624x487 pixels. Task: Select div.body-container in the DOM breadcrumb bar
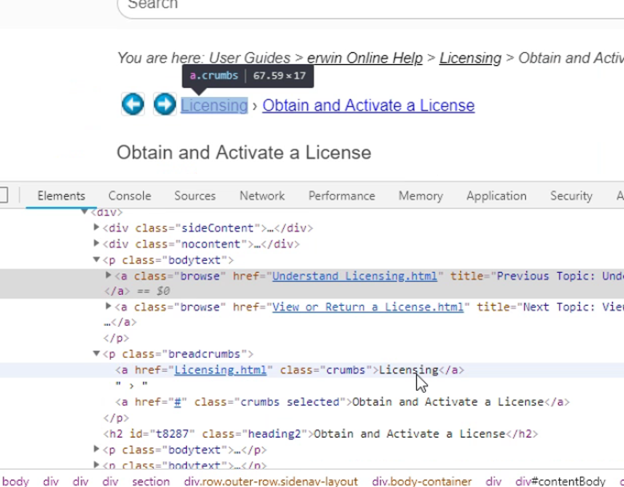(421, 481)
